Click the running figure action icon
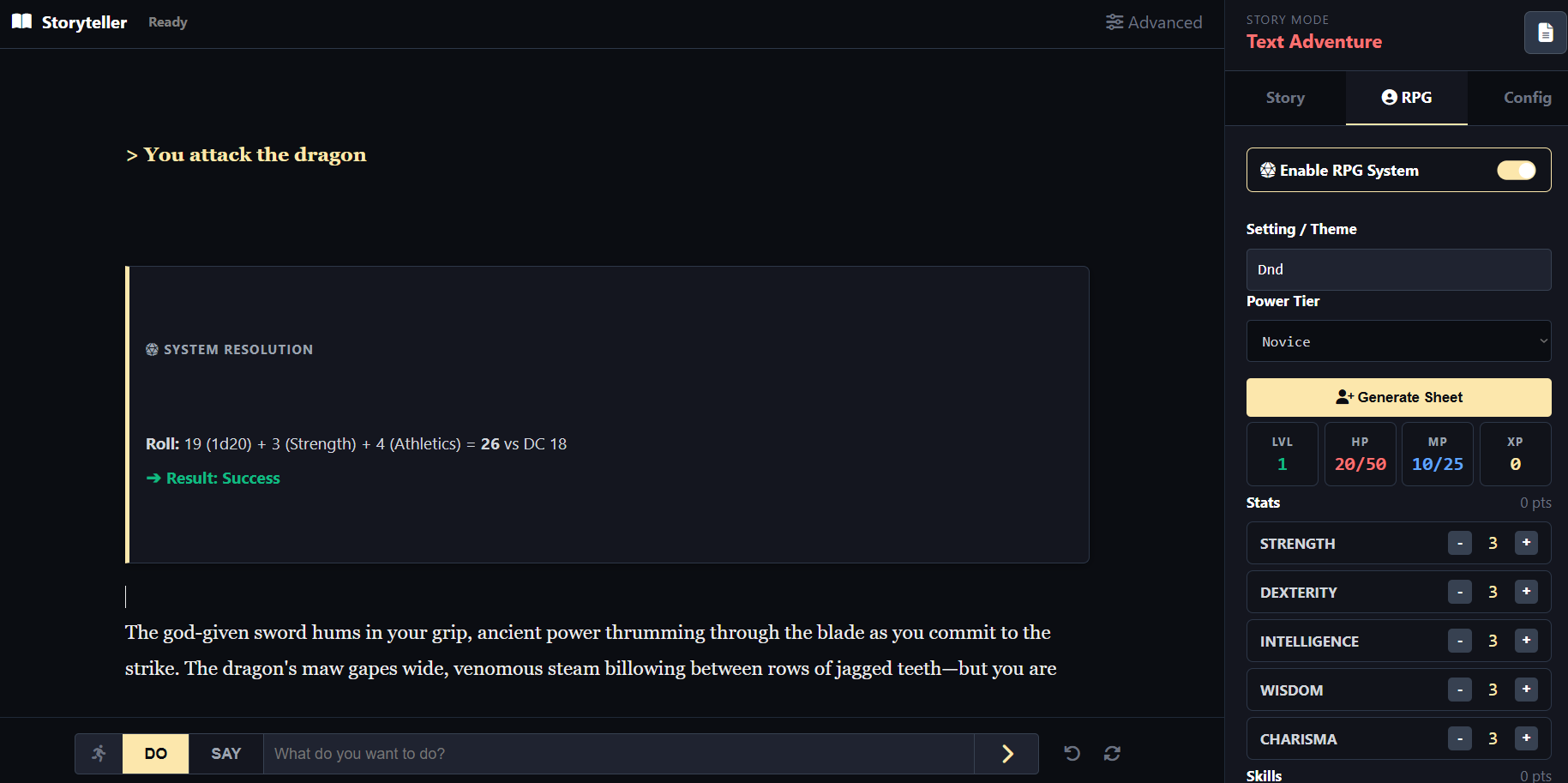 point(99,753)
